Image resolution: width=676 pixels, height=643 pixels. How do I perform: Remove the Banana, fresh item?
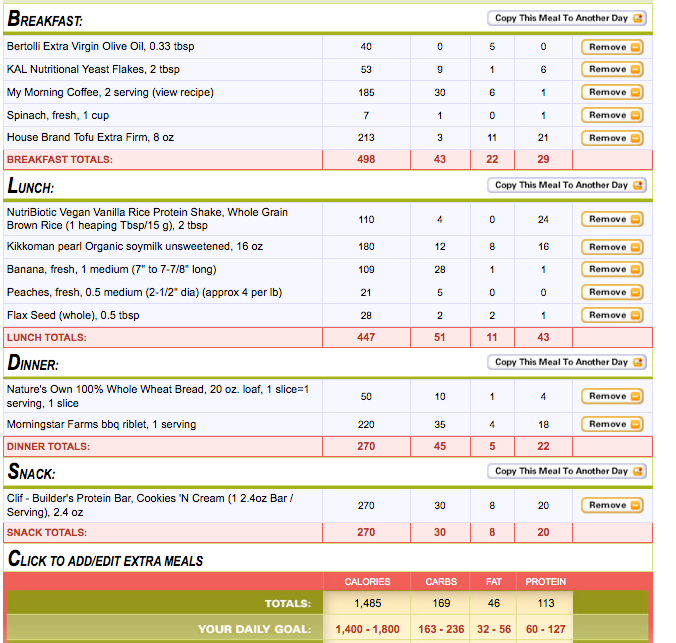click(611, 269)
